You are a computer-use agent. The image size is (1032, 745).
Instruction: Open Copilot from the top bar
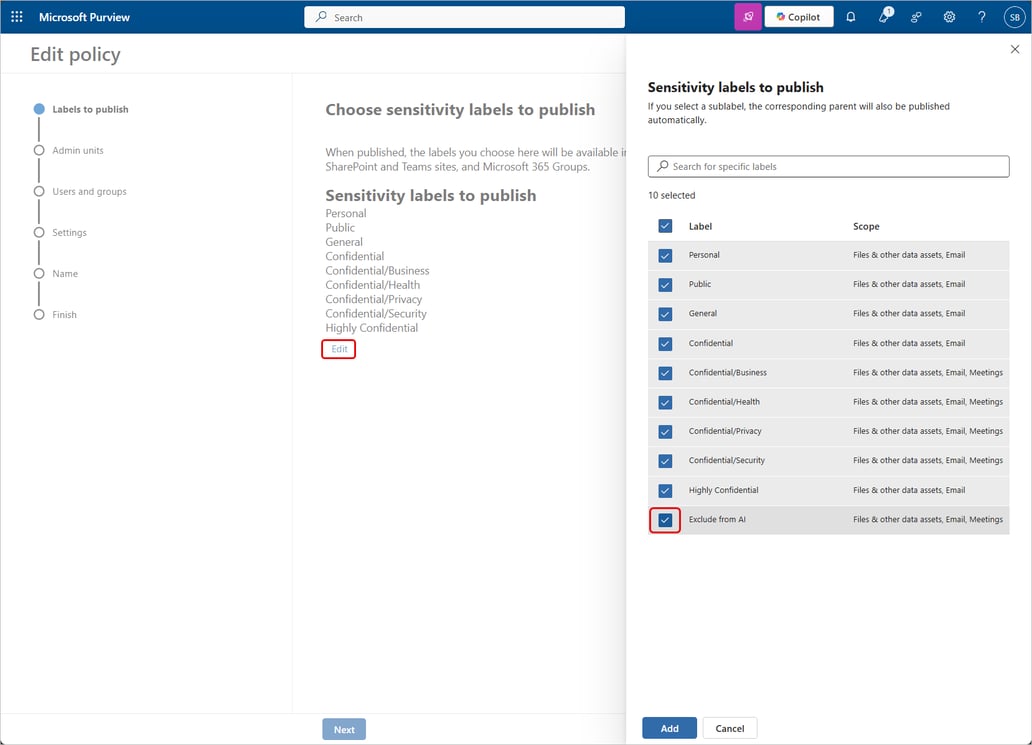pyautogui.click(x=798, y=16)
